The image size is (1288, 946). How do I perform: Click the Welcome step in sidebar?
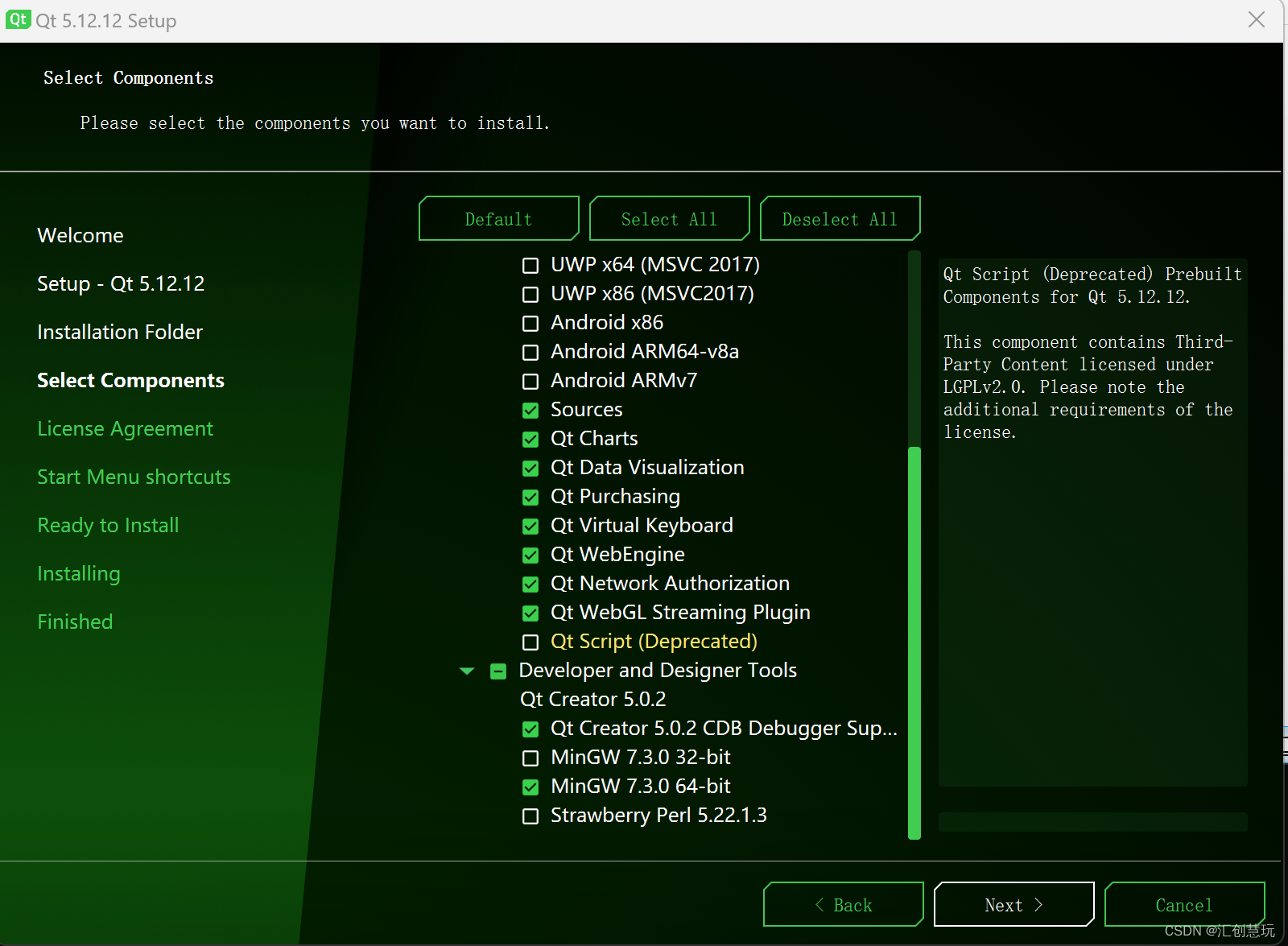(80, 235)
